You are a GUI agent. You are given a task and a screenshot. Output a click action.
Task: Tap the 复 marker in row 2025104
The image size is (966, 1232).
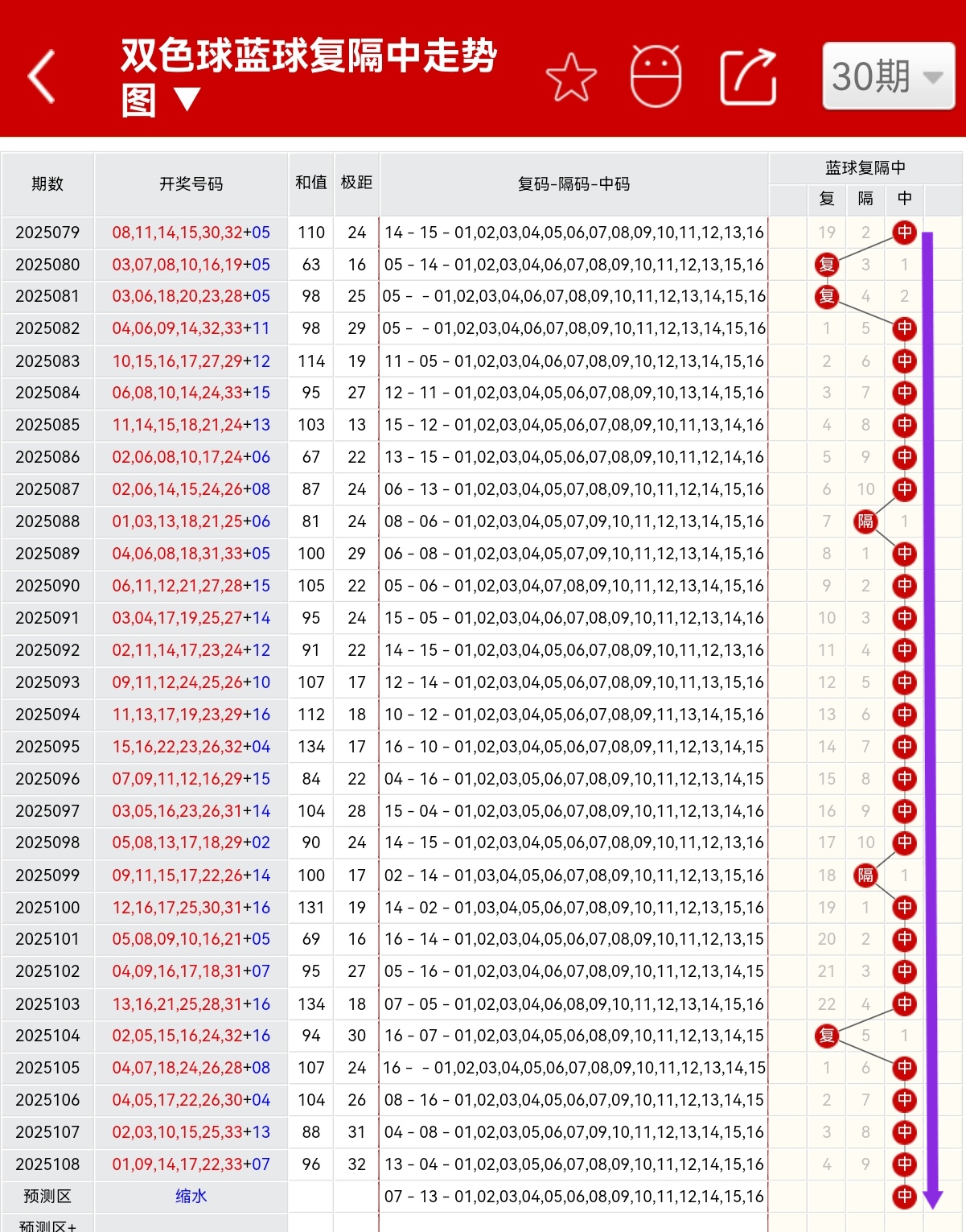[x=827, y=1036]
